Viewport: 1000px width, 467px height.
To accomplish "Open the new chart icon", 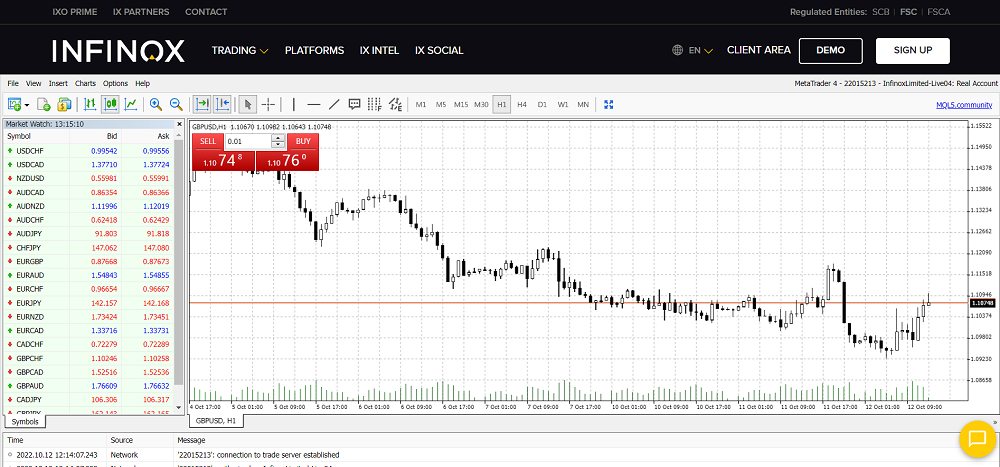I will (x=15, y=104).
